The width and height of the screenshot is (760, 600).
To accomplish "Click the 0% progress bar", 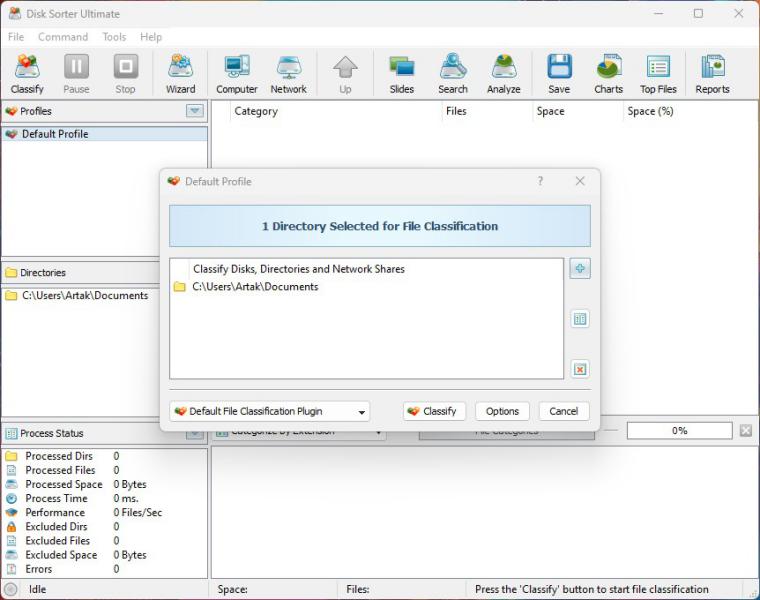I will [679, 431].
